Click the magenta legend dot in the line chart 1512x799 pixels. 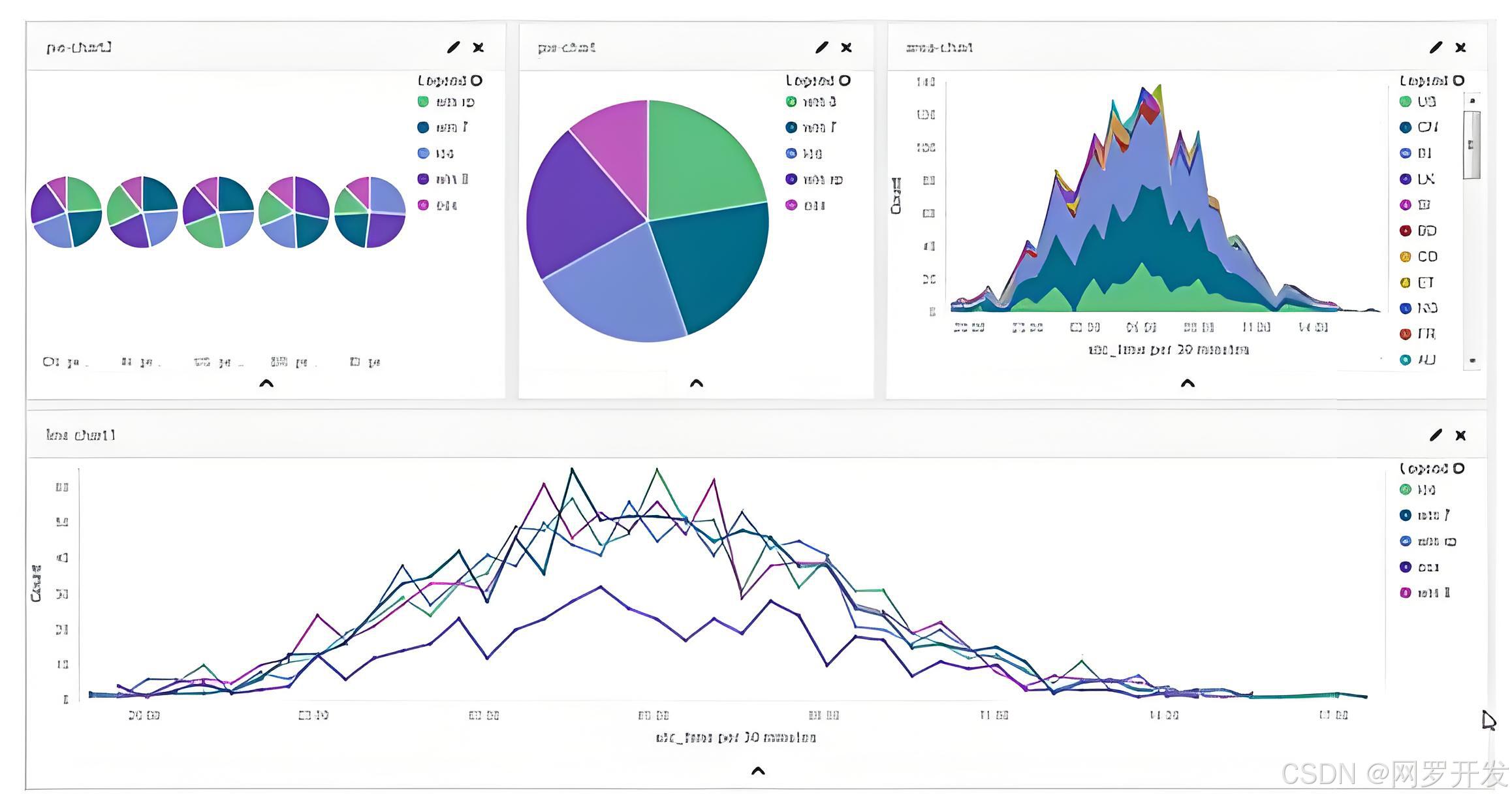click(x=1406, y=593)
